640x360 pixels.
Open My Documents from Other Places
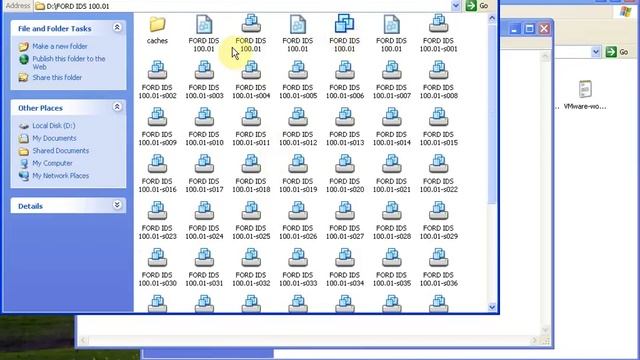(x=54, y=138)
